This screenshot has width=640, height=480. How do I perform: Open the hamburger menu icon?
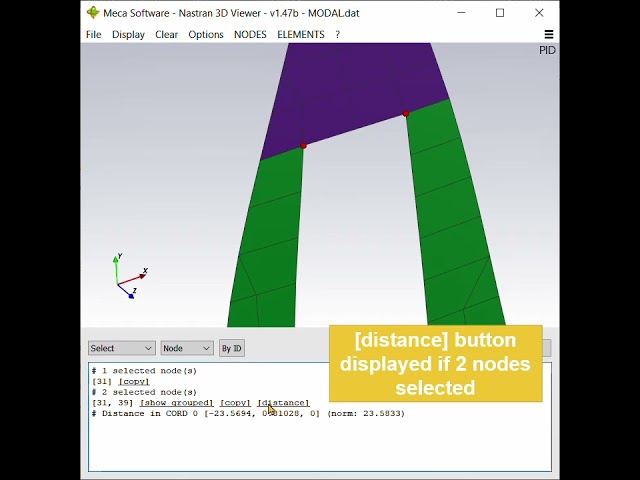[549, 34]
